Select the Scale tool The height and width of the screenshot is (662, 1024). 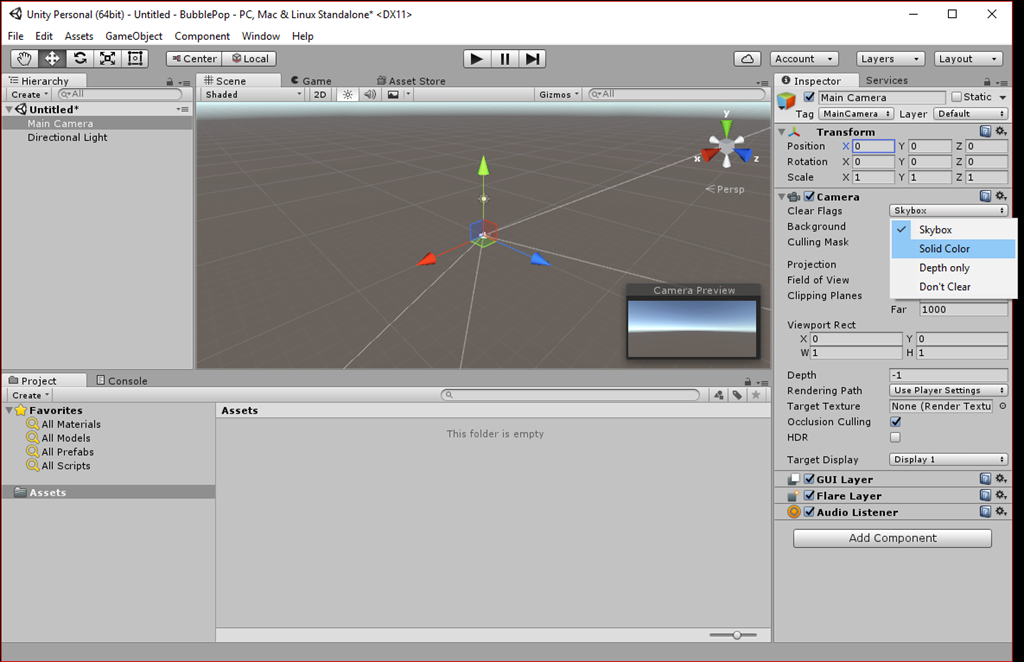click(108, 59)
